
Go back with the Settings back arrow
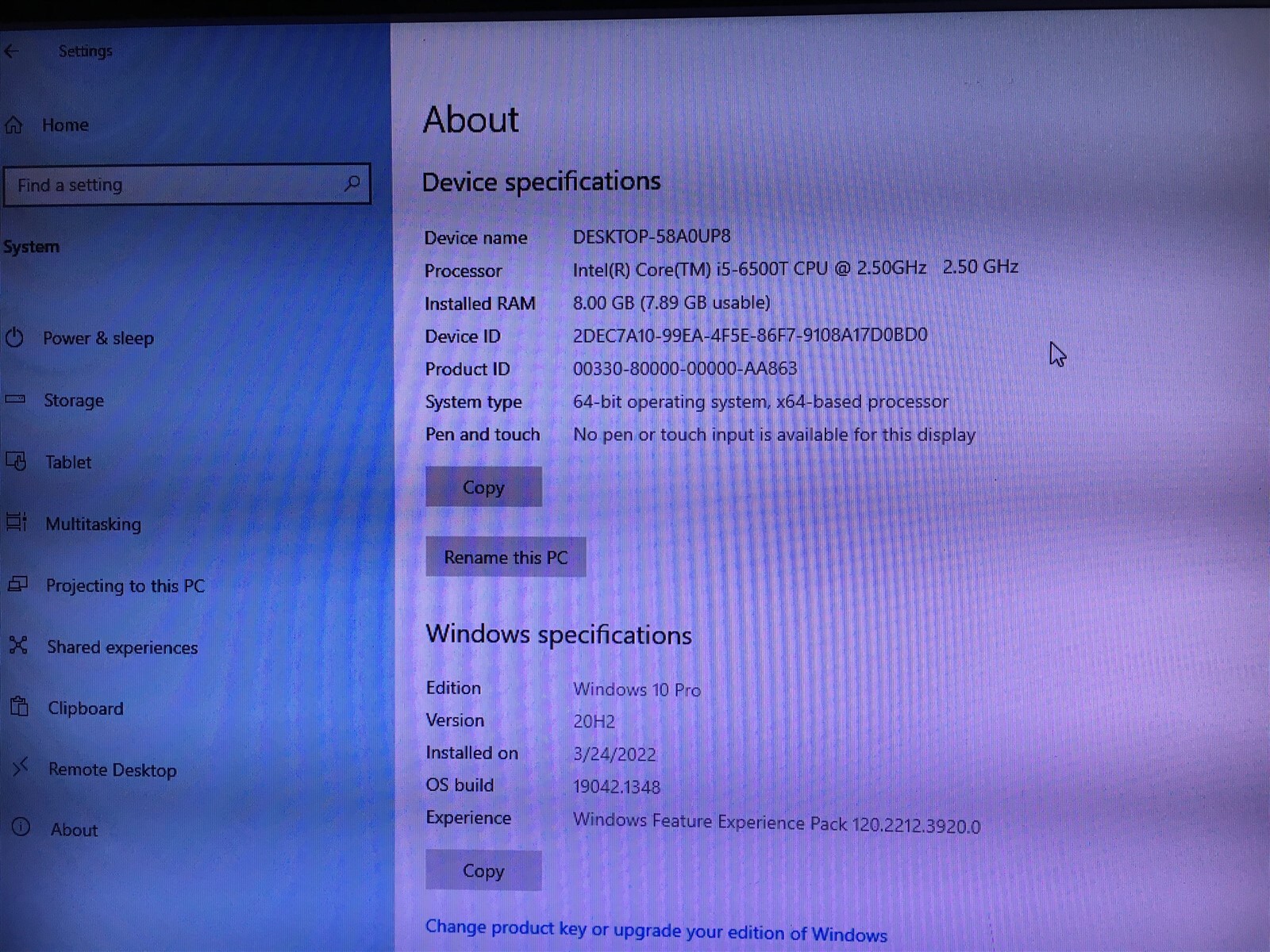pyautogui.click(x=11, y=52)
